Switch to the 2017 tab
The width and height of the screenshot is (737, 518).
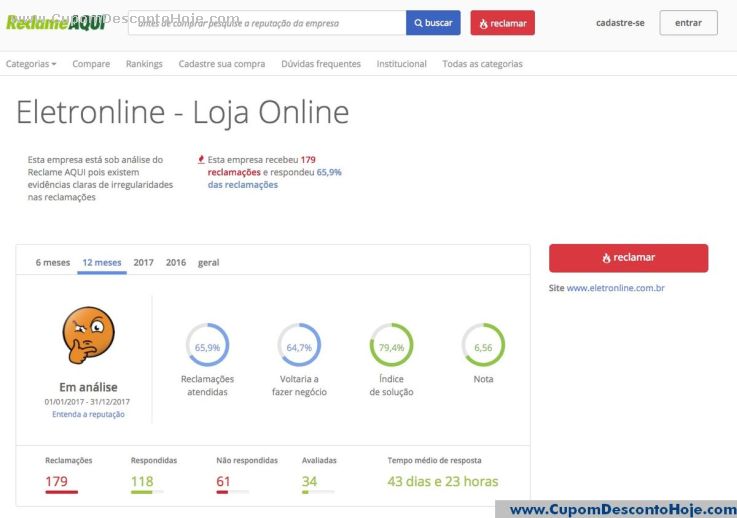click(x=143, y=262)
